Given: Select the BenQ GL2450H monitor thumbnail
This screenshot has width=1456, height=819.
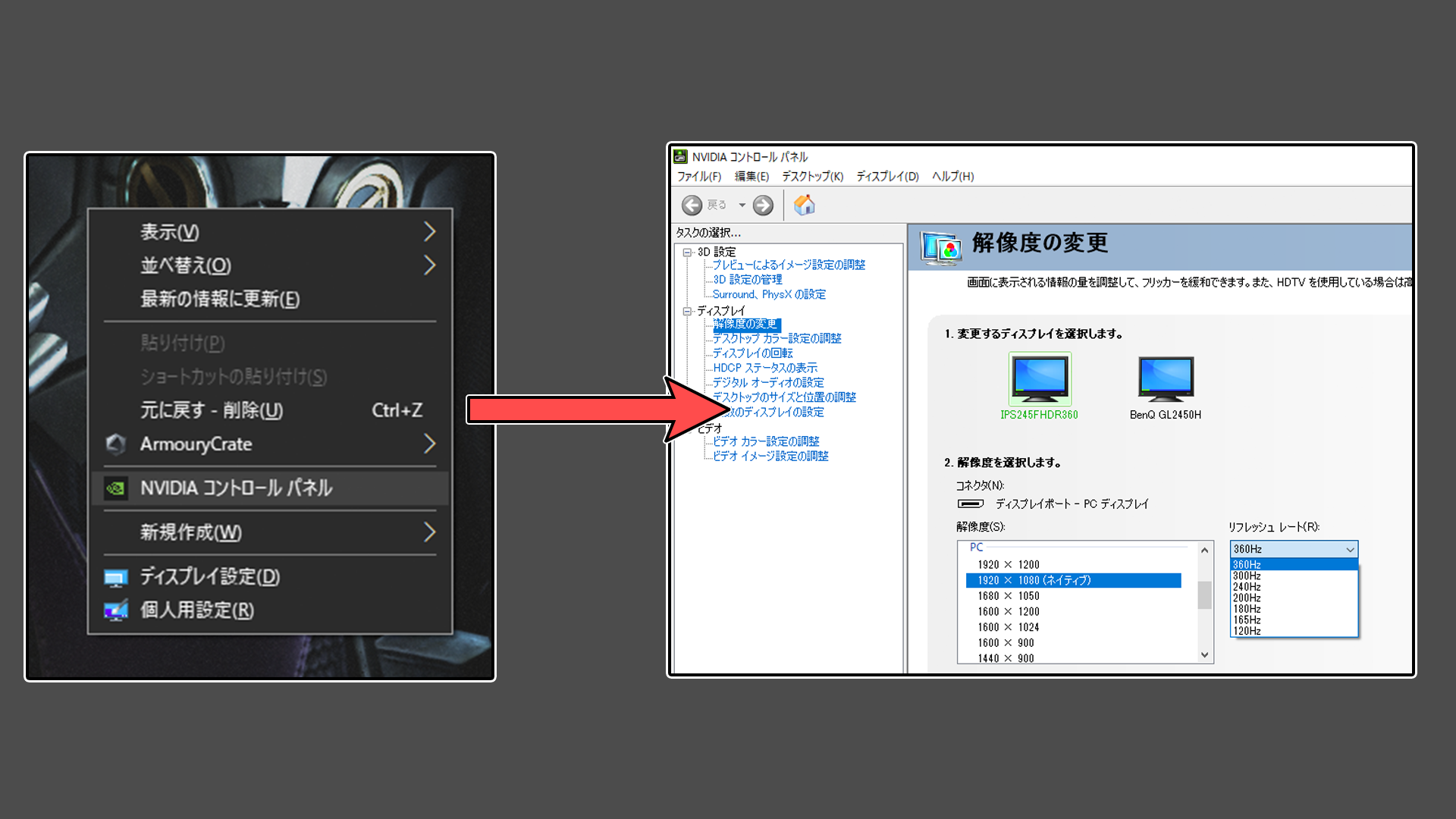Looking at the screenshot, I should [1166, 378].
